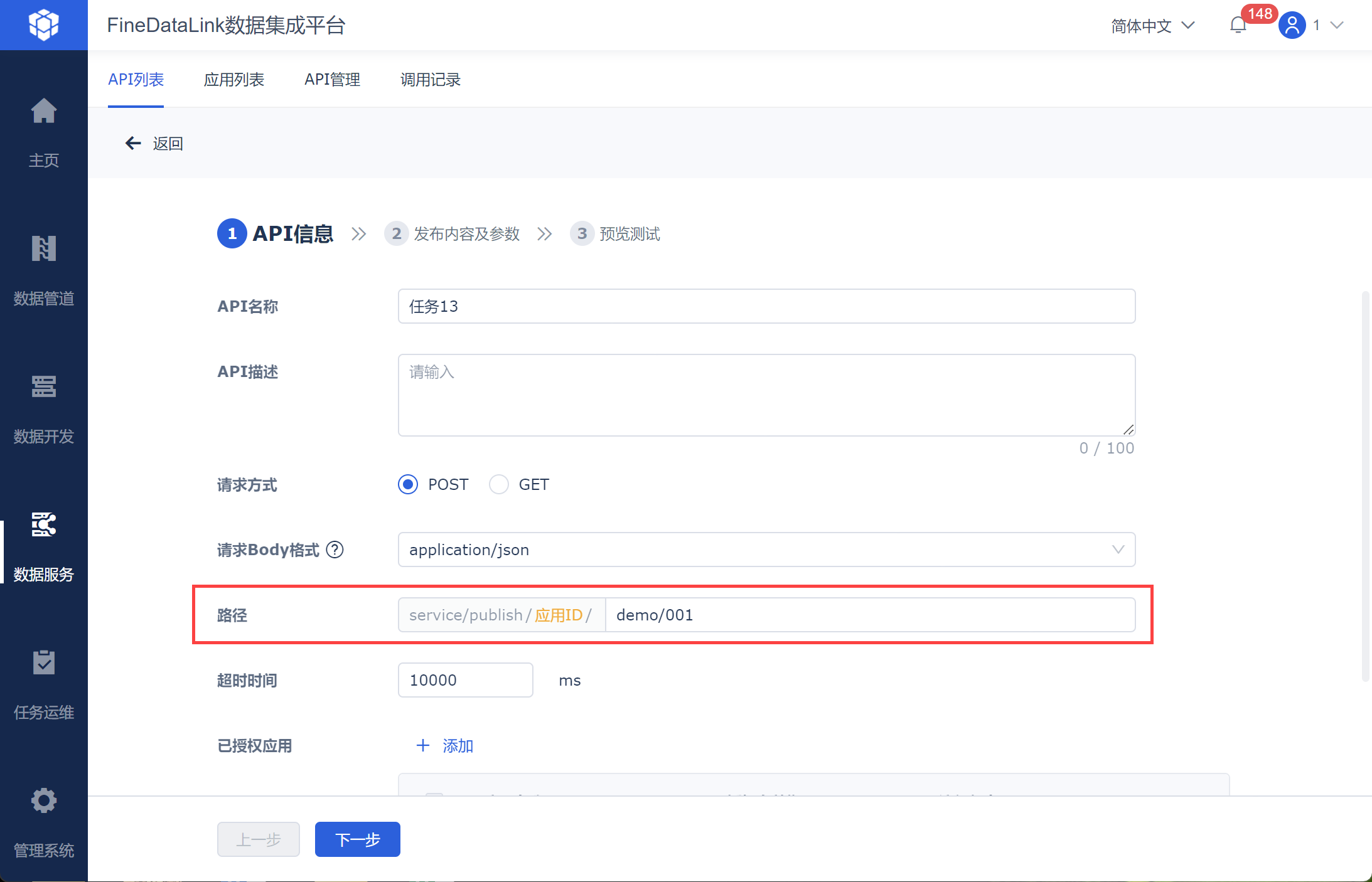The height and width of the screenshot is (882, 1372).
Task: Switch to the 调用记录 tab
Action: click(430, 80)
